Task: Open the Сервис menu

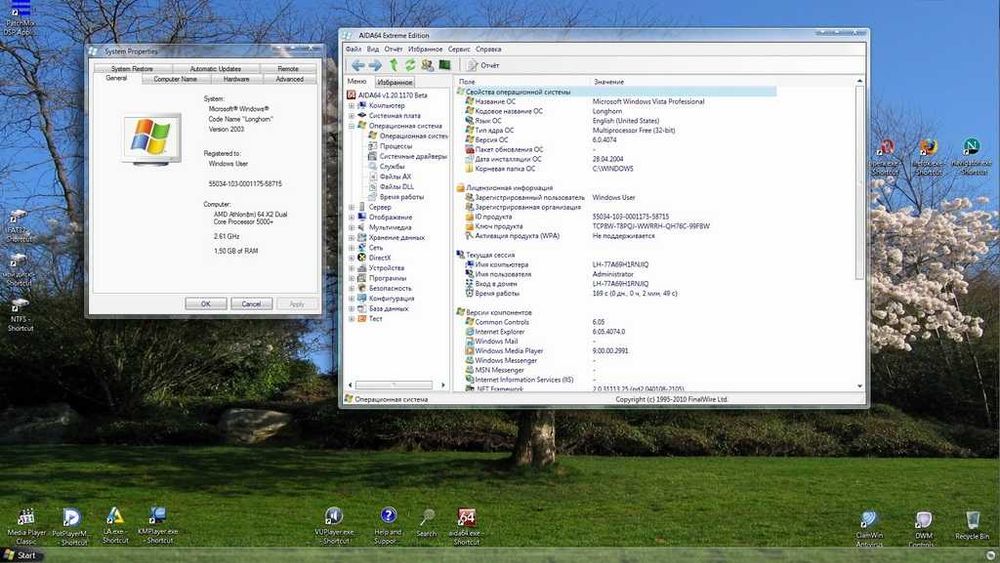Action: pyautogui.click(x=459, y=49)
